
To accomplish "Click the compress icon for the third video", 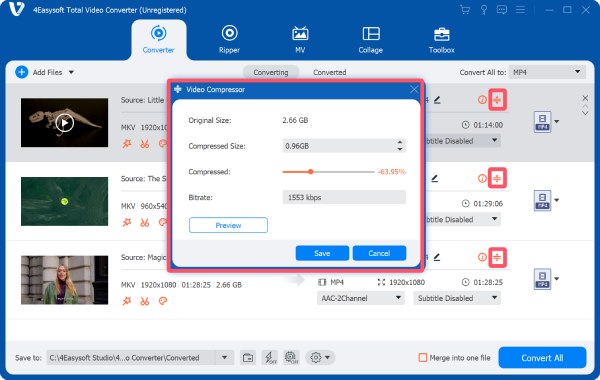I will [x=497, y=257].
